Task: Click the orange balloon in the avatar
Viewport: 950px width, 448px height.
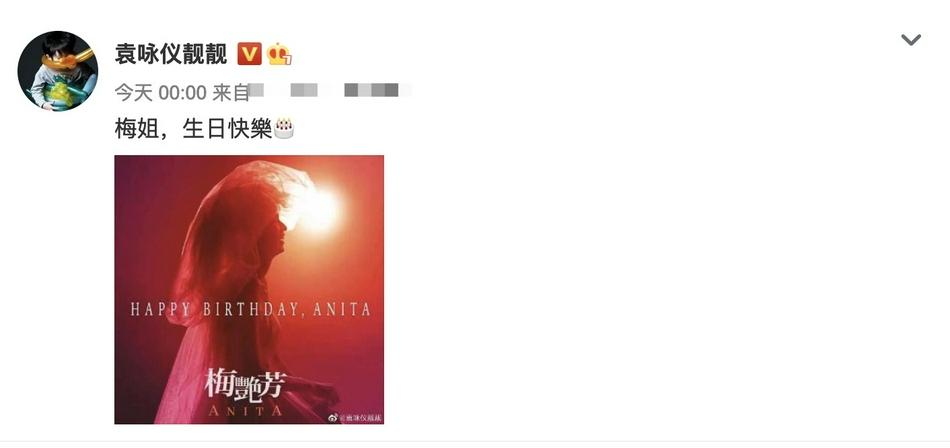Action: pos(67,59)
